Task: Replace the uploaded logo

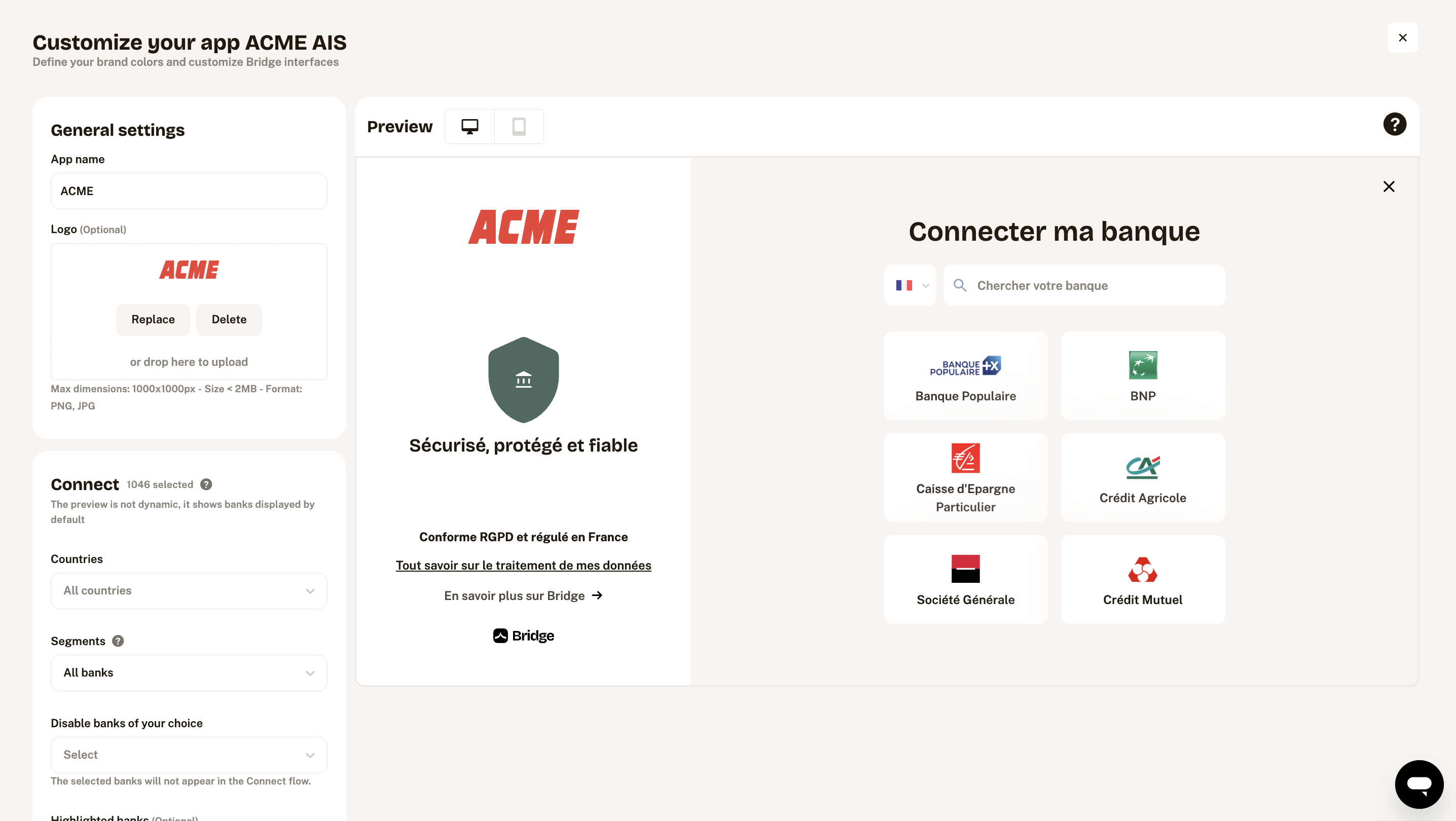Action: (x=153, y=320)
